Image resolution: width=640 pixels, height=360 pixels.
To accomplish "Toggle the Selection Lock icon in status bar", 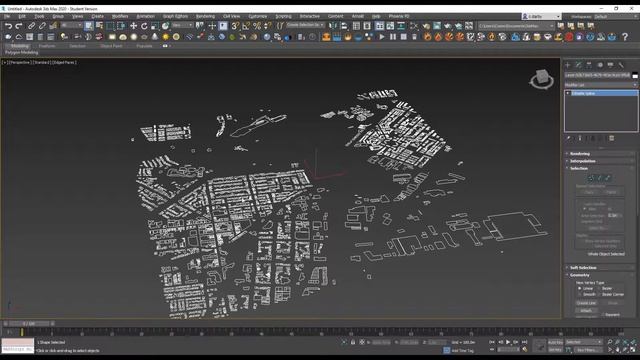I will (353, 342).
